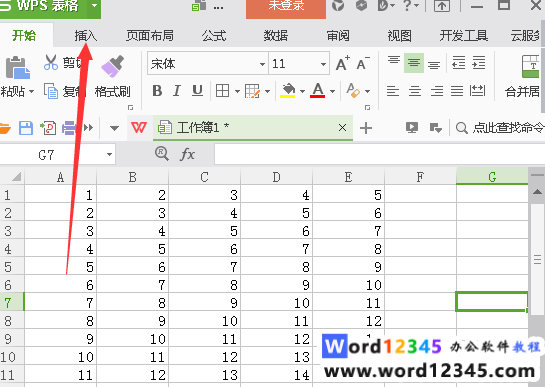Open font group dialog launcher
Image resolution: width=545 pixels, height=387 pixels.
pyautogui.click(x=367, y=108)
